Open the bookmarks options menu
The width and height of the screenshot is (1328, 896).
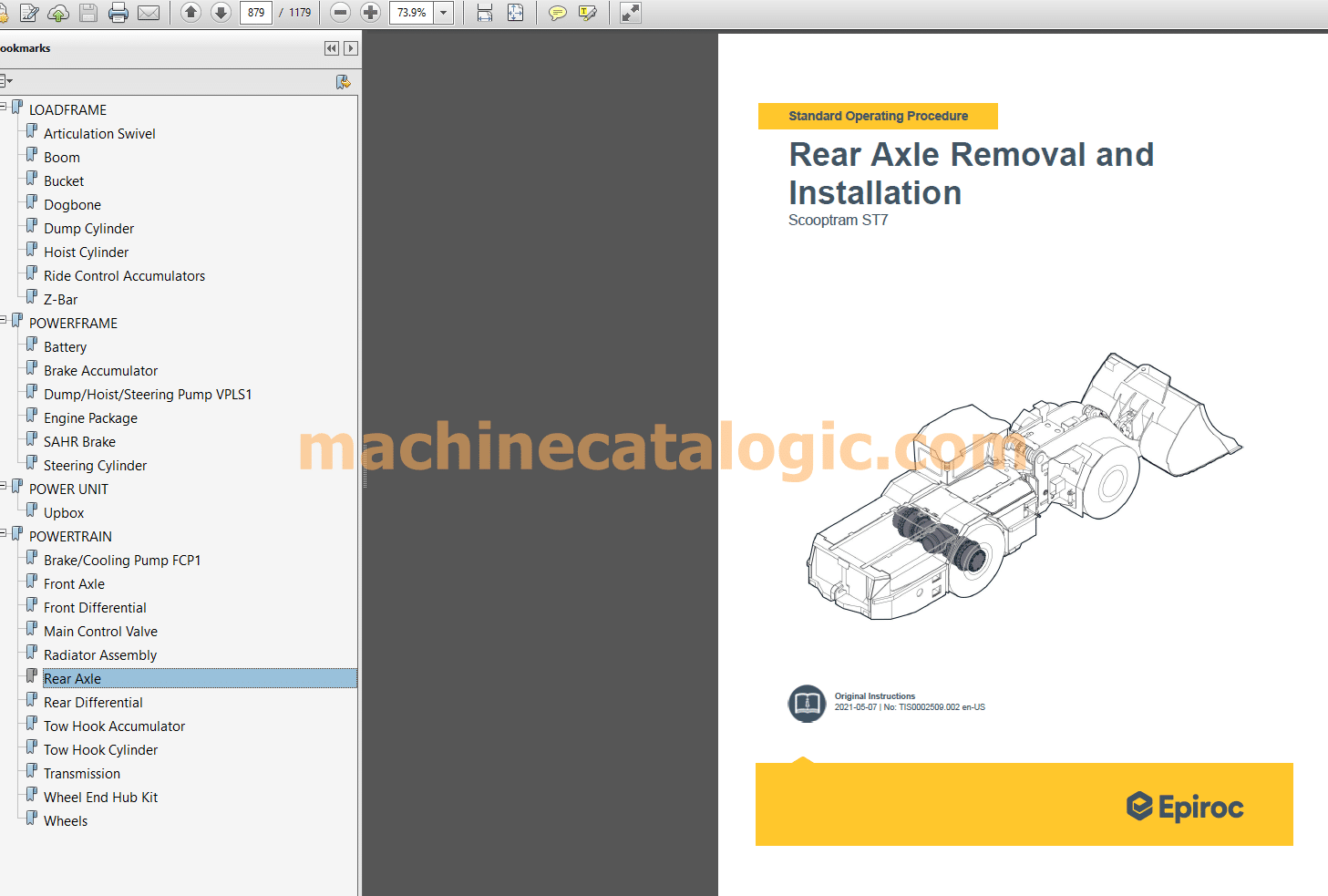click(6, 81)
